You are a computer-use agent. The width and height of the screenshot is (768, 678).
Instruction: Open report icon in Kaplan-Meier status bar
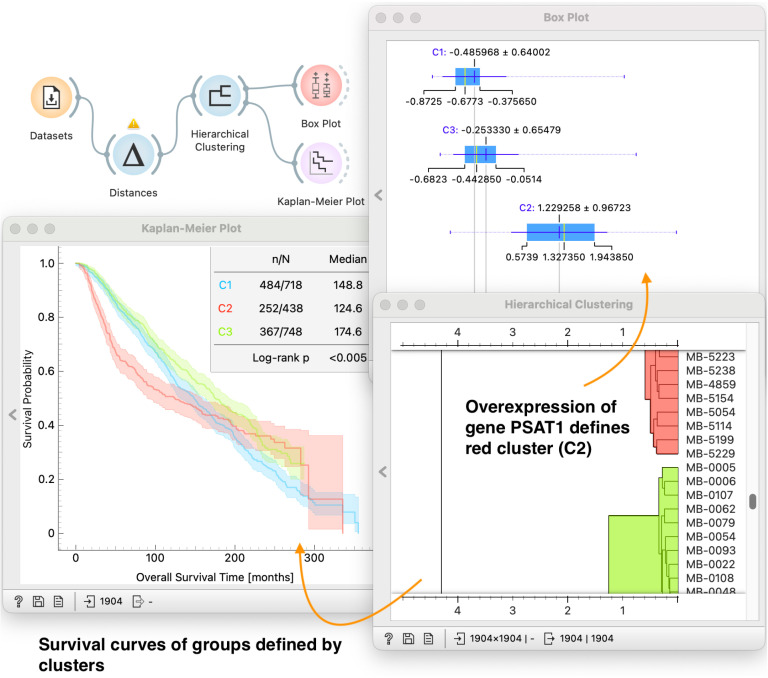[x=58, y=601]
